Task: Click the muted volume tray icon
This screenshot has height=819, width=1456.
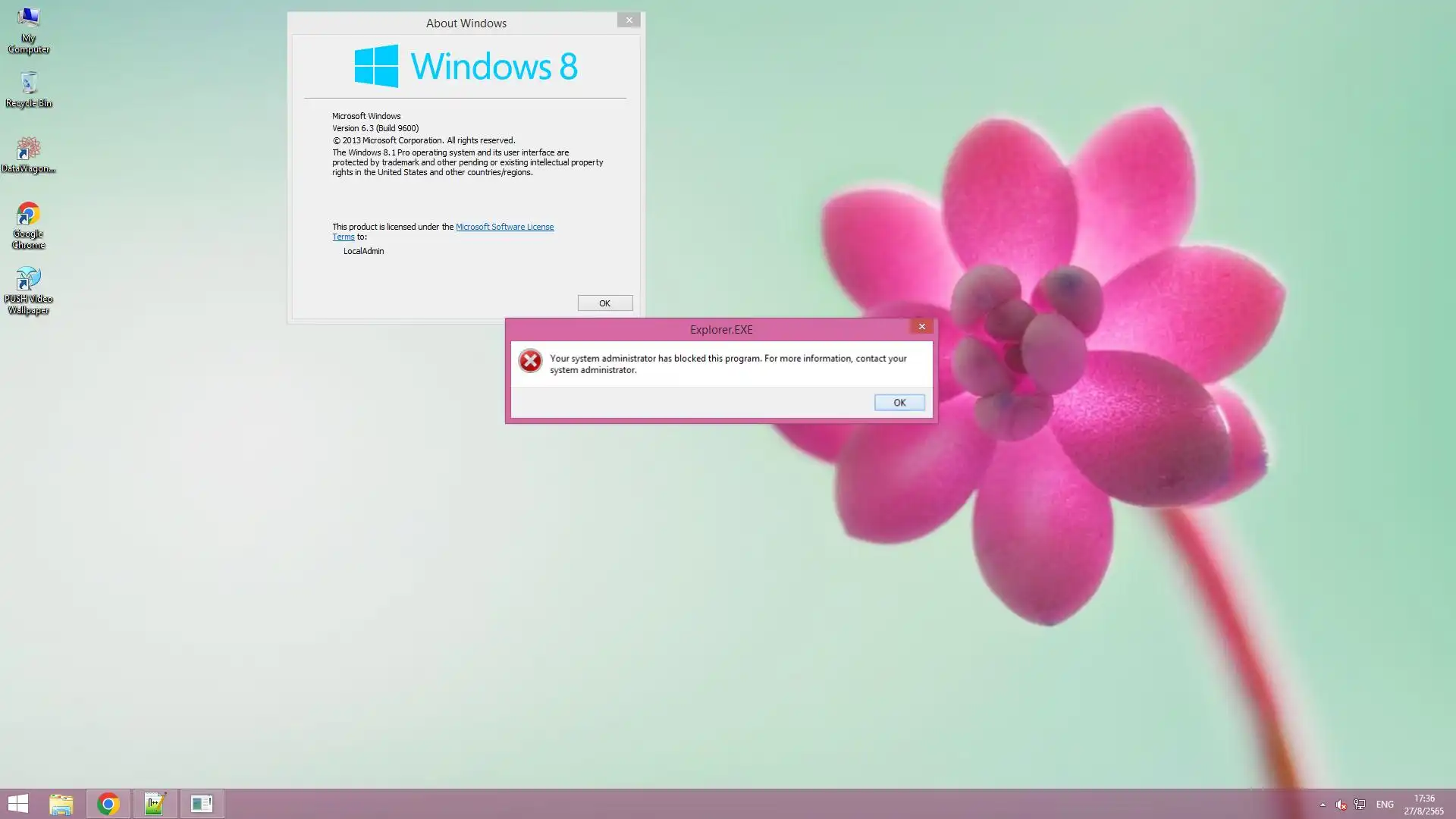Action: pyautogui.click(x=1341, y=805)
